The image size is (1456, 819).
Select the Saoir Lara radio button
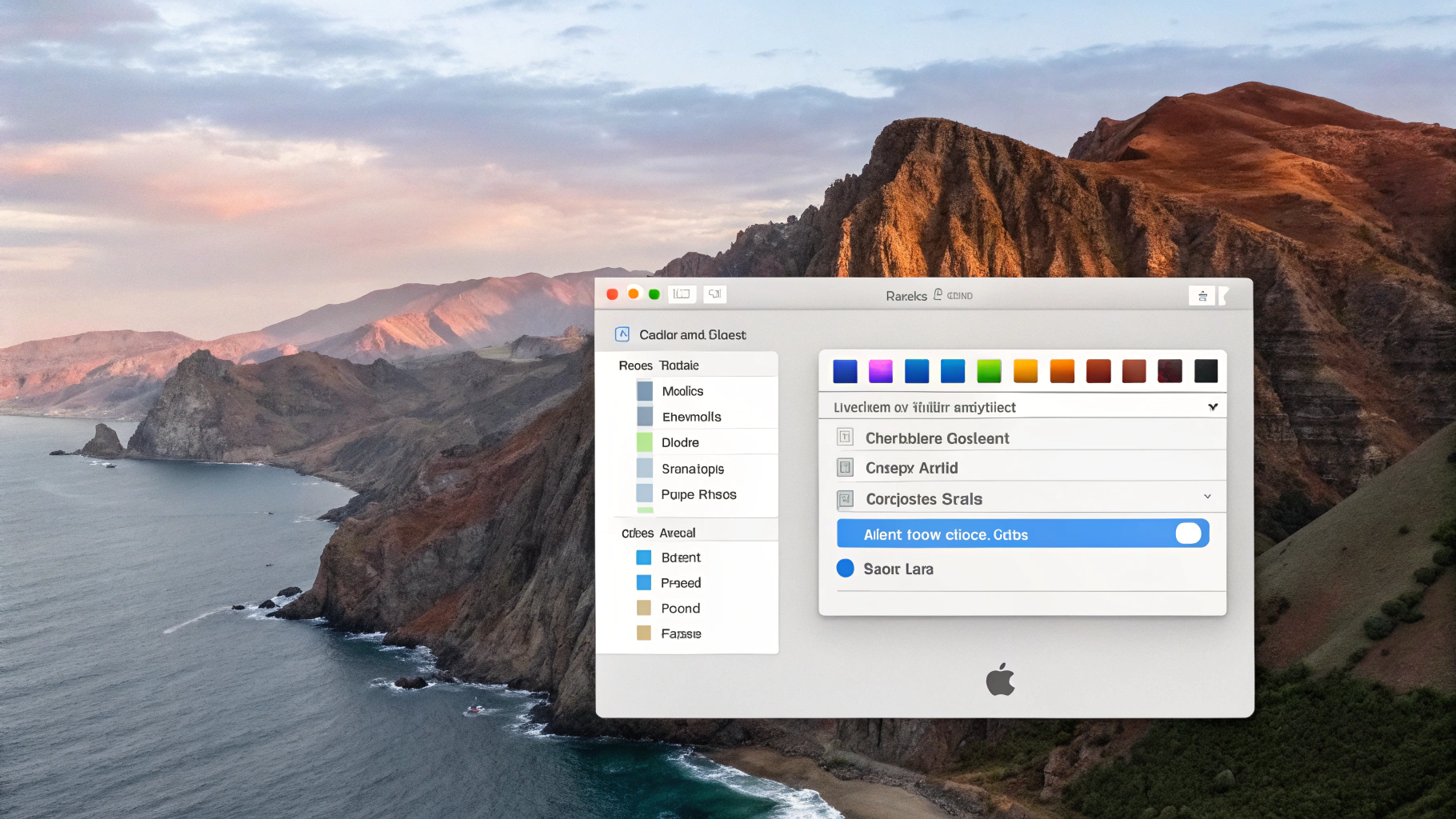pyautogui.click(x=846, y=569)
